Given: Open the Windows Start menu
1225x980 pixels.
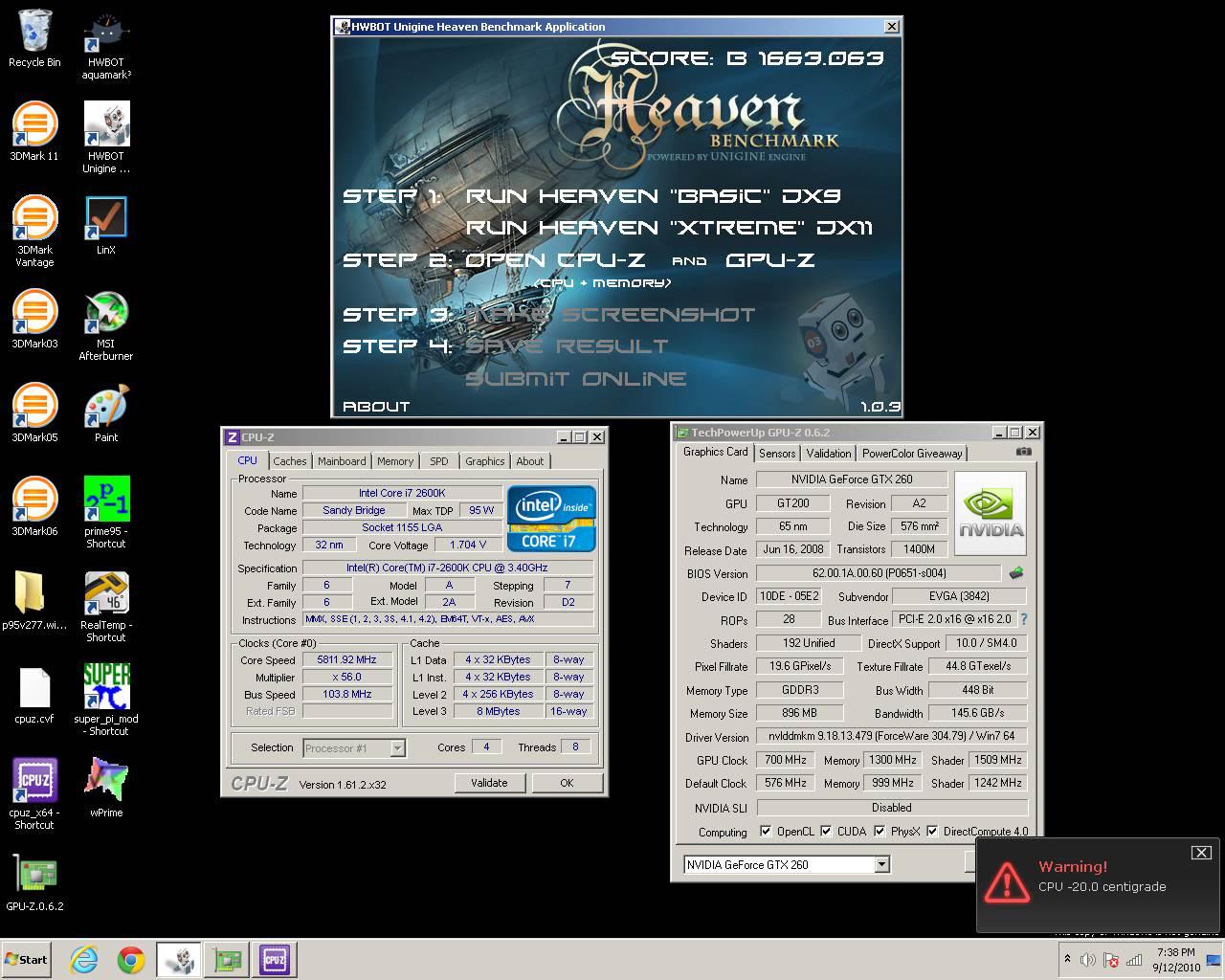Looking at the screenshot, I should tap(26, 960).
